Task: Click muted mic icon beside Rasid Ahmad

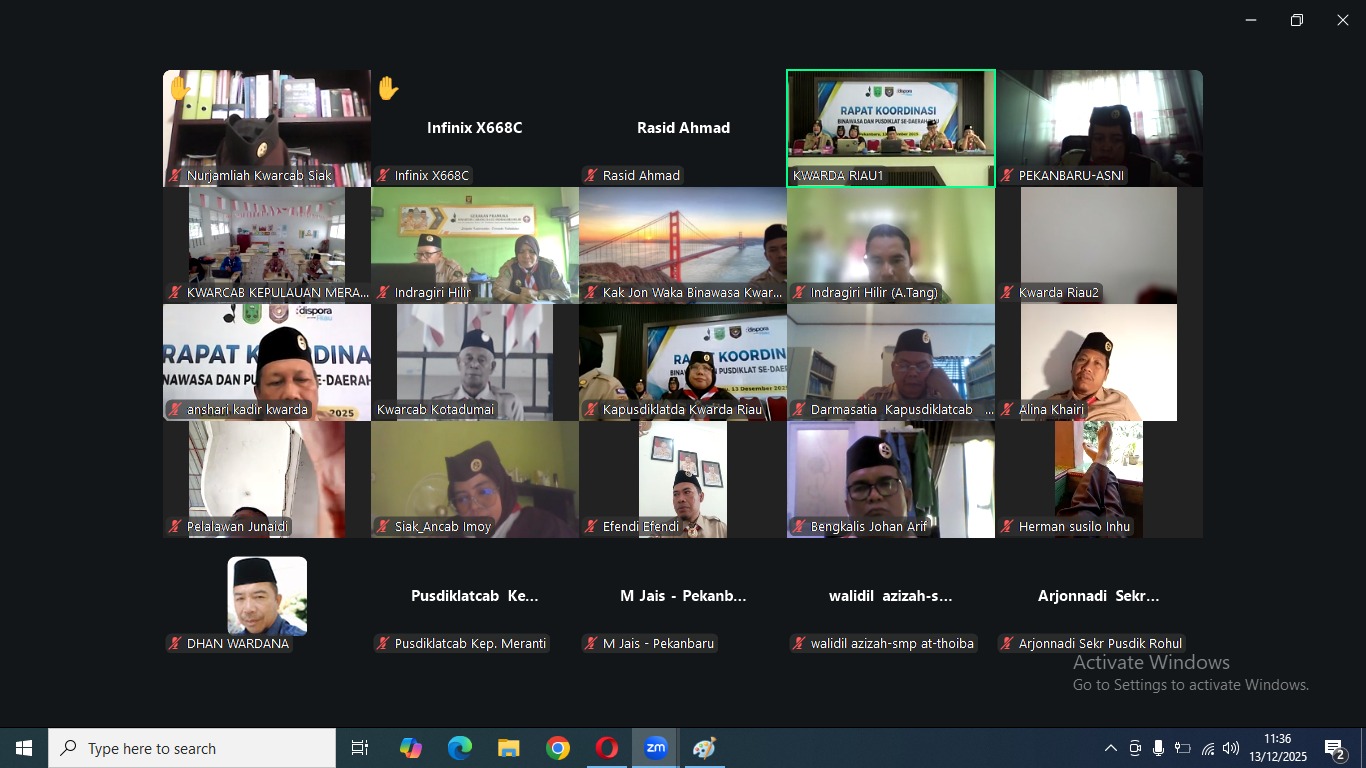Action: click(591, 176)
